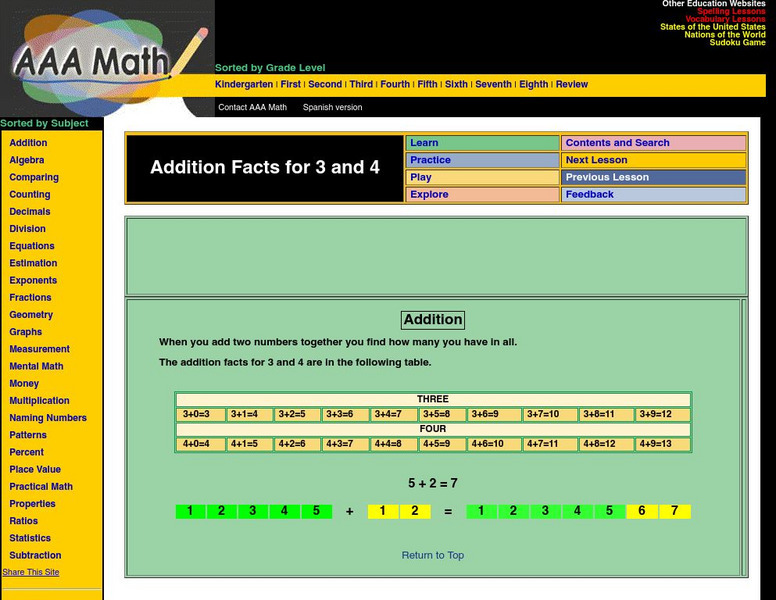Open the Counting subject
The height and width of the screenshot is (600, 776).
point(30,195)
